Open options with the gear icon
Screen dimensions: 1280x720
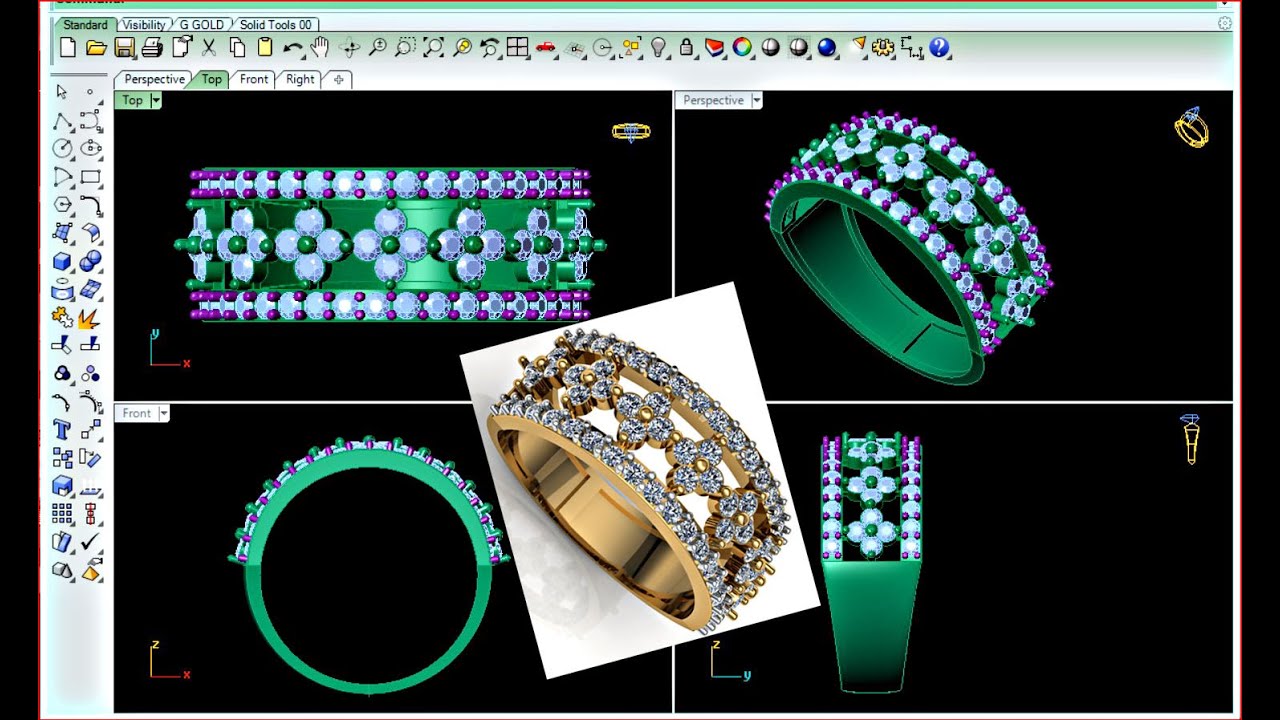(882, 47)
